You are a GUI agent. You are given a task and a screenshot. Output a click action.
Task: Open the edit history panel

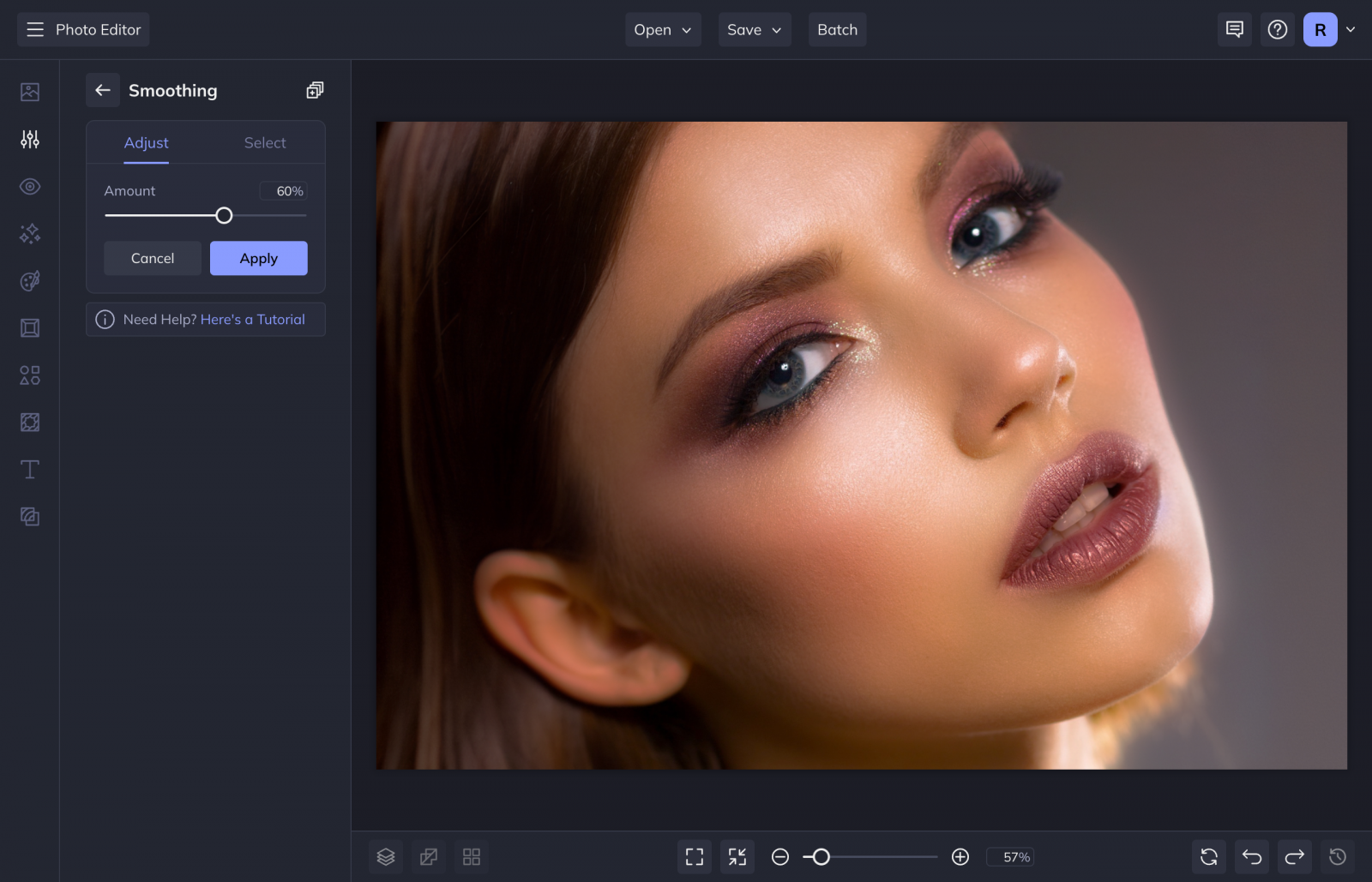pos(1337,856)
